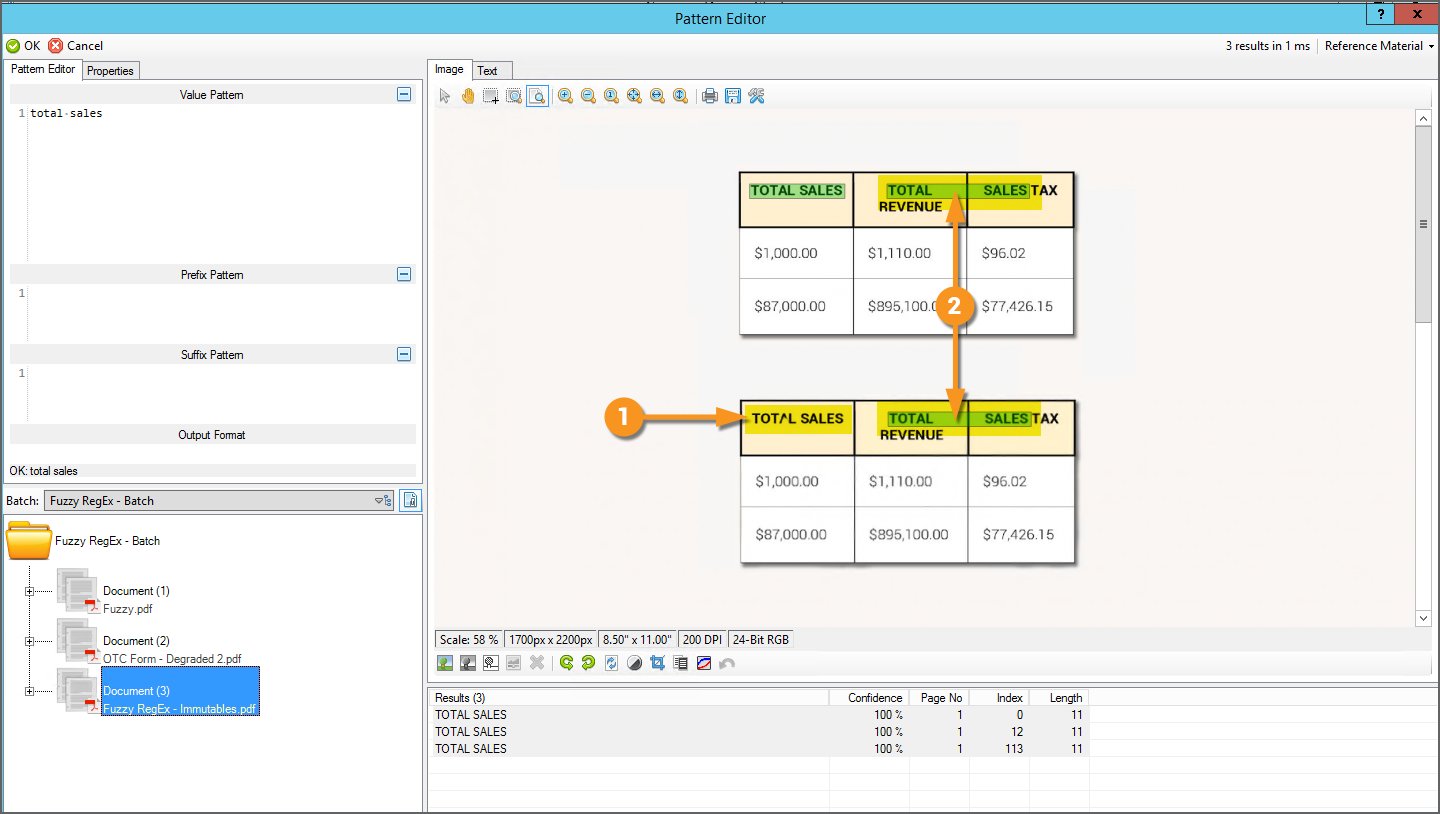Click the crop image icon

click(657, 663)
